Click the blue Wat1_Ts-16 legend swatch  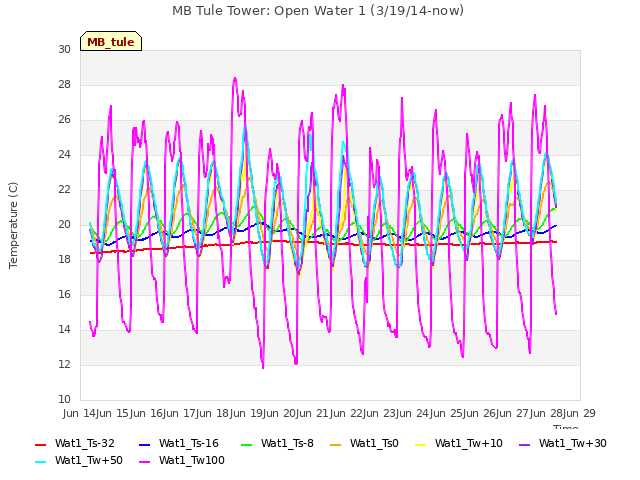point(144,444)
